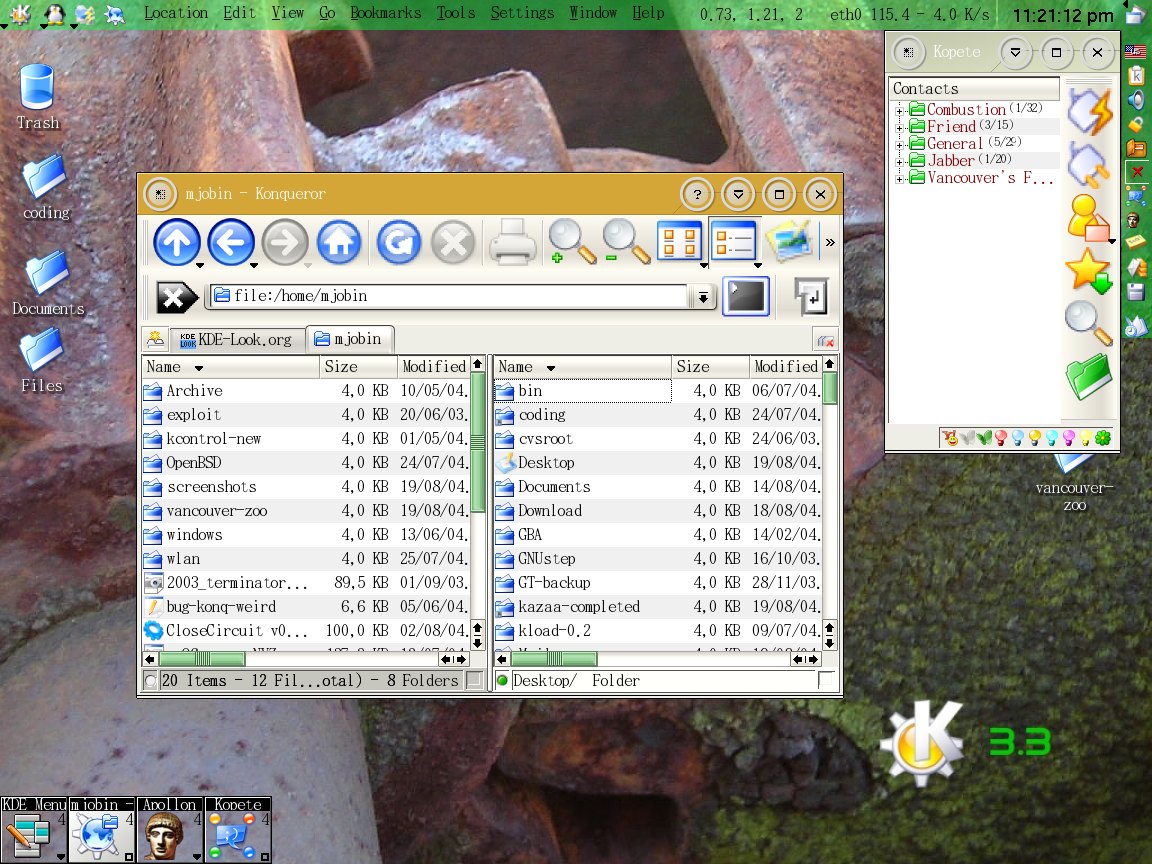Click the blue Back arrow button
This screenshot has height=864, width=1152.
coord(231,242)
